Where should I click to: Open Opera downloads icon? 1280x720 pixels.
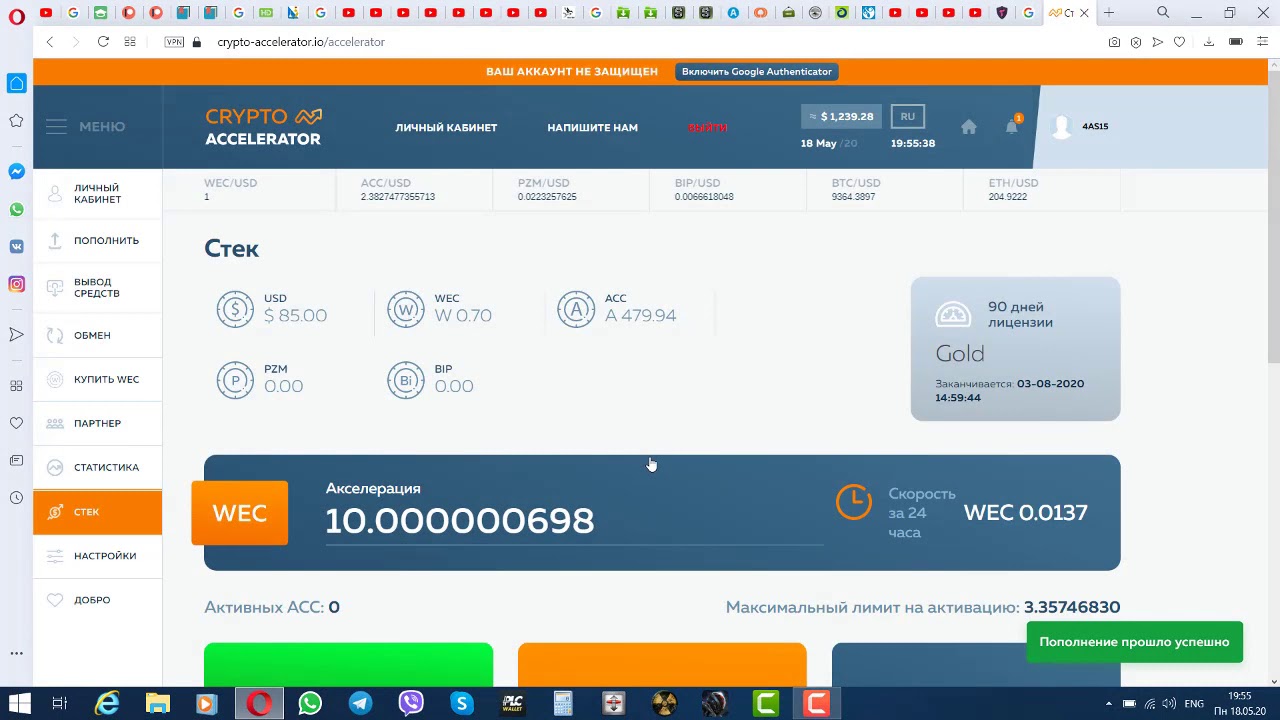pyautogui.click(x=1208, y=42)
